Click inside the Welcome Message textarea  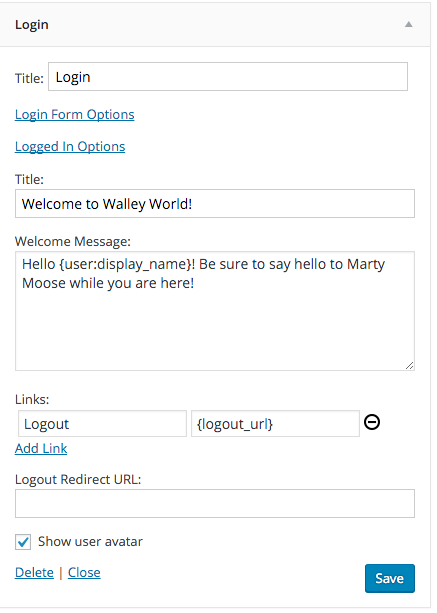point(215,311)
